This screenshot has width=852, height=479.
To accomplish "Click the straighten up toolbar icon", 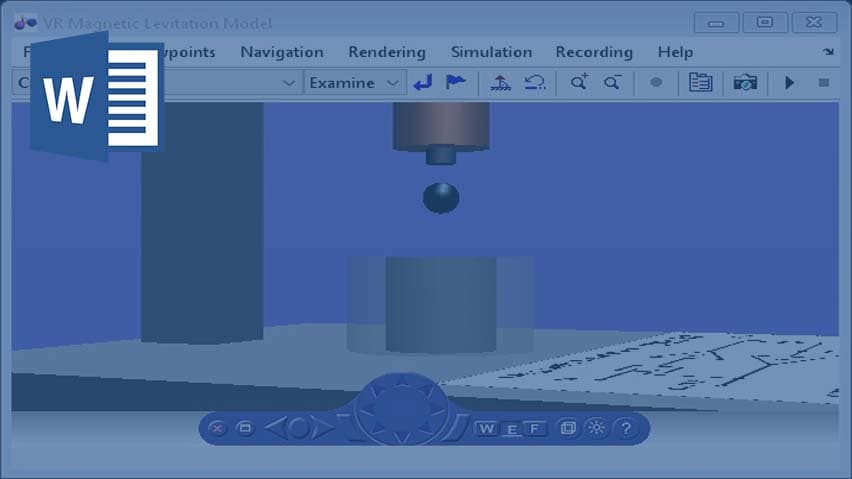I will click(x=500, y=83).
